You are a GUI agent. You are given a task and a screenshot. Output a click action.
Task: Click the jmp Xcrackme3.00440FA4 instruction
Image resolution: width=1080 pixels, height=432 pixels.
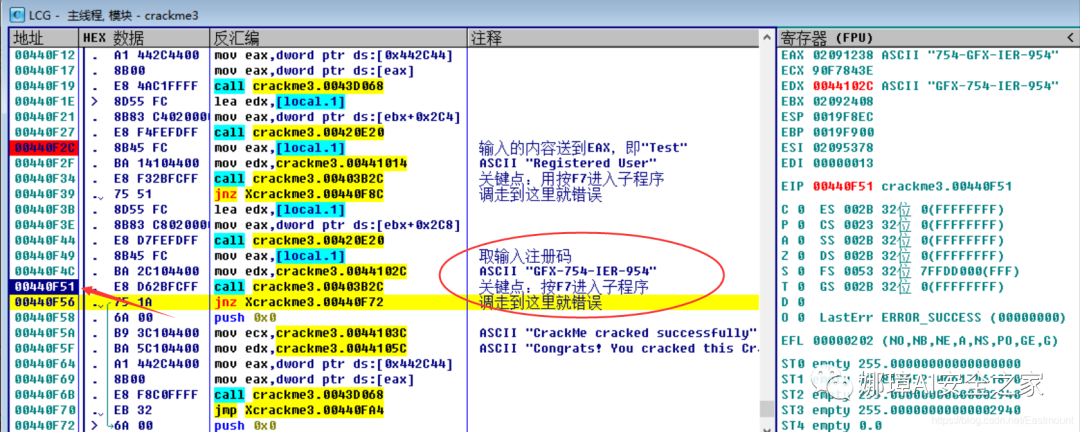click(x=299, y=411)
